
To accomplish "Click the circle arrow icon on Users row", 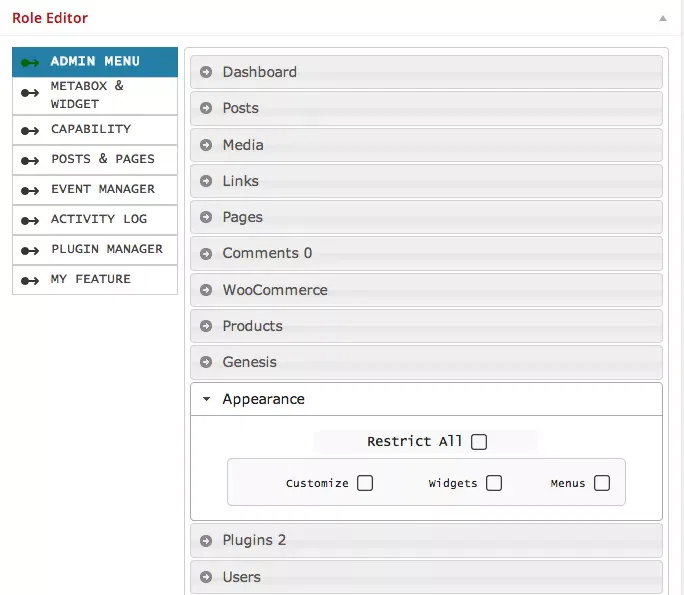I will point(206,577).
